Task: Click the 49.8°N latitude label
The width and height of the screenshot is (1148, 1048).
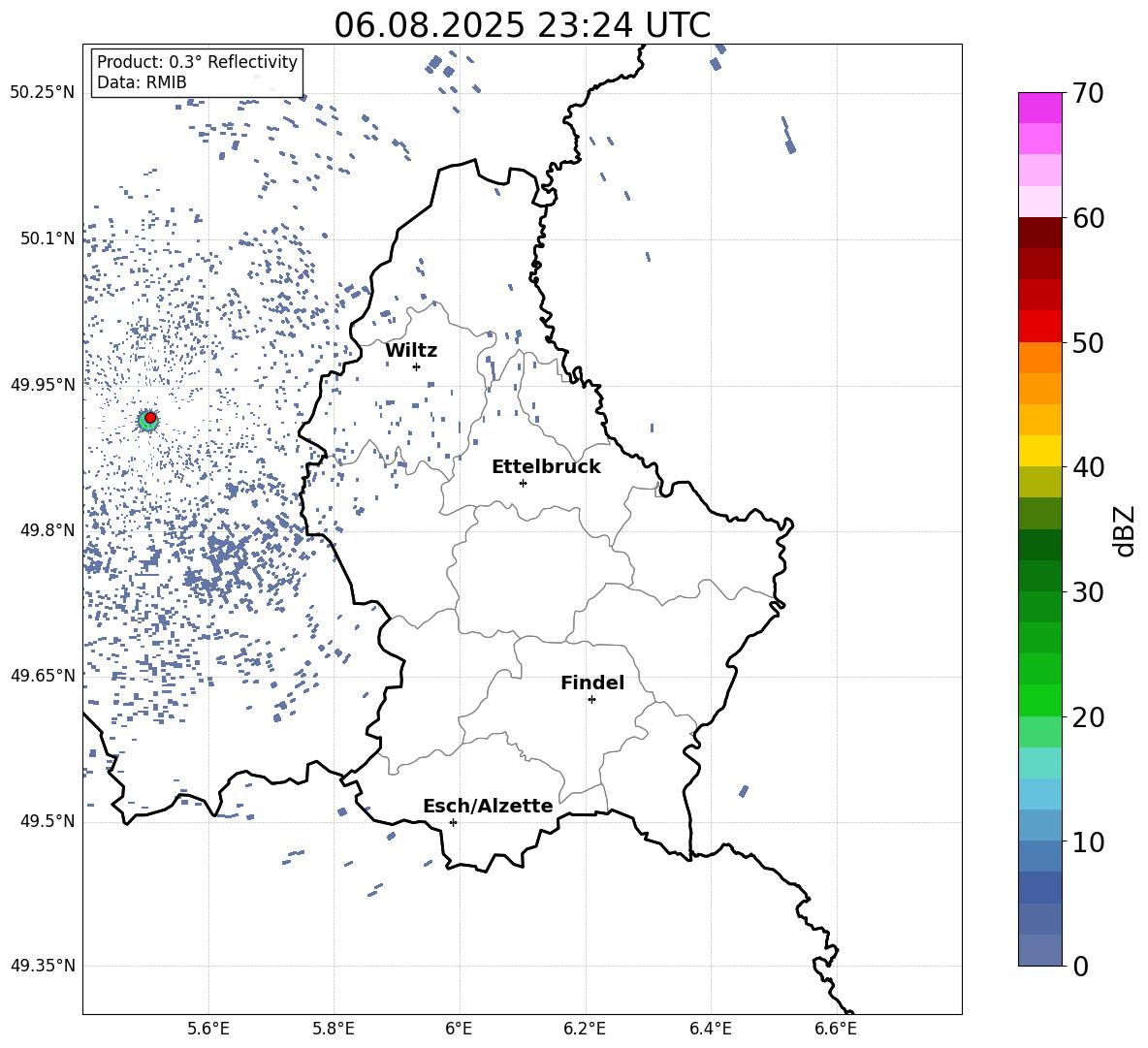Action: 48,530
